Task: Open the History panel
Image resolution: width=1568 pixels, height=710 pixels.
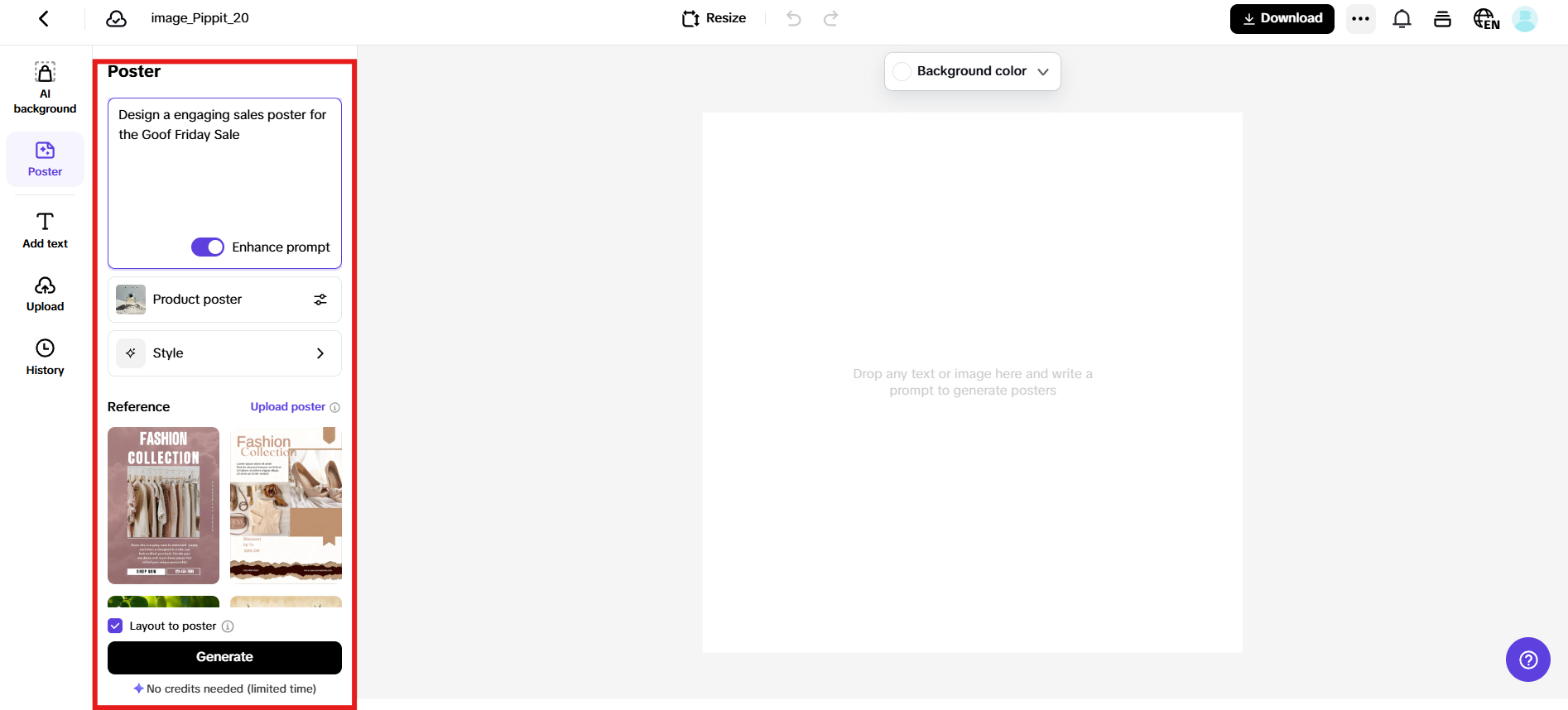Action: [45, 357]
